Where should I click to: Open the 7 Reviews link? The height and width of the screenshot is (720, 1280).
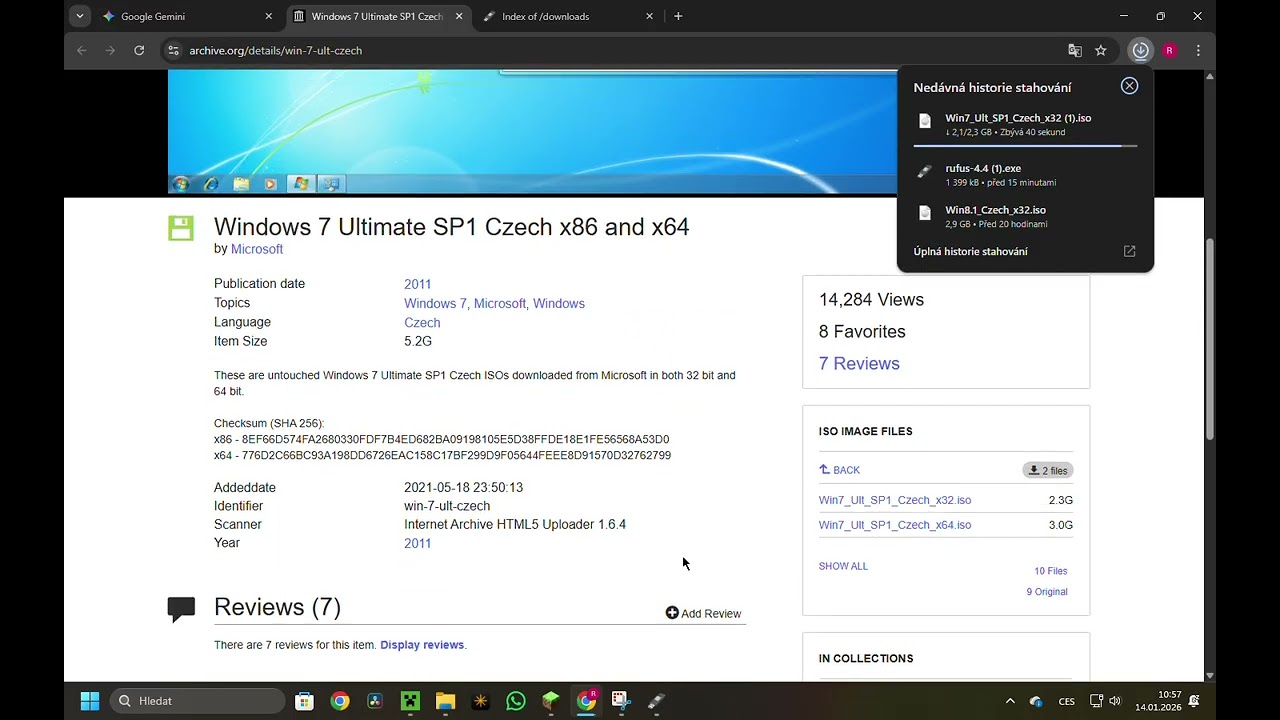click(859, 364)
